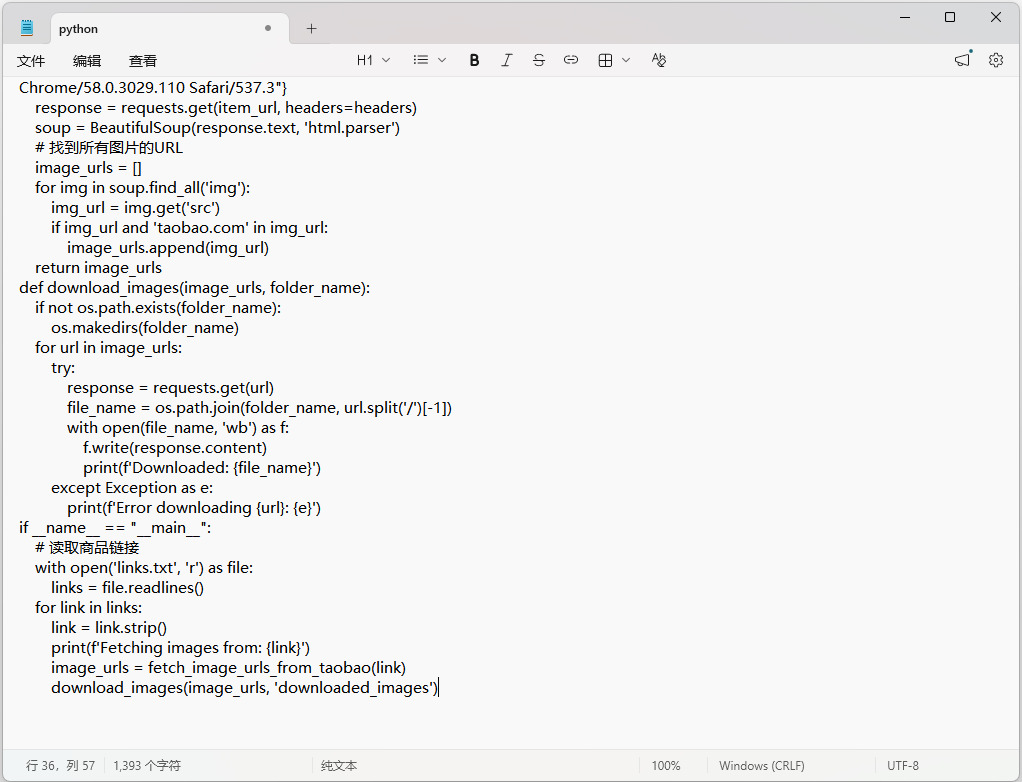Click the 100% zoom level

(666, 766)
